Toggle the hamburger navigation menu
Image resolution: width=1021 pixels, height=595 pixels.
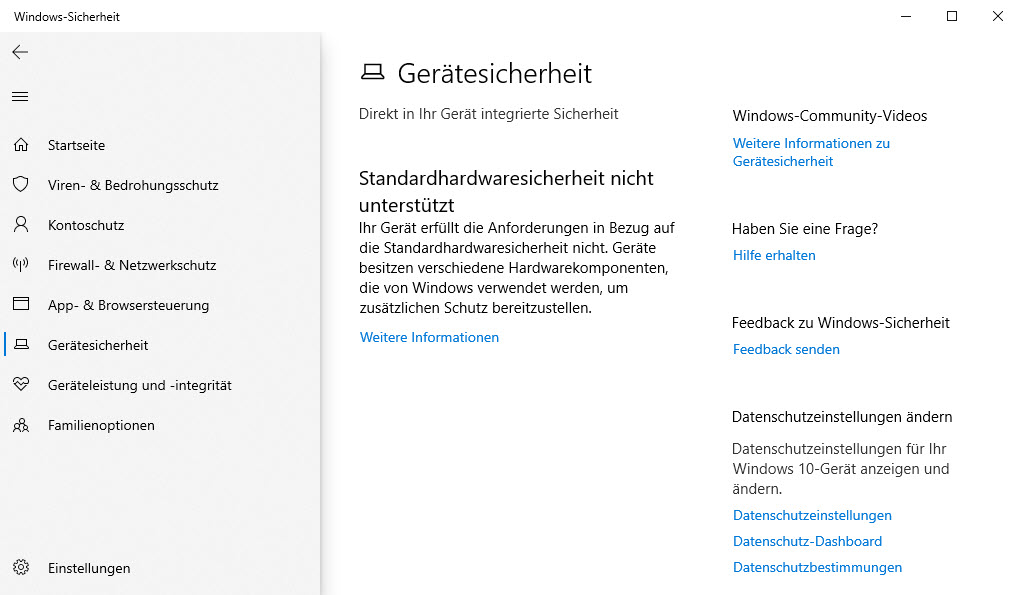20,97
